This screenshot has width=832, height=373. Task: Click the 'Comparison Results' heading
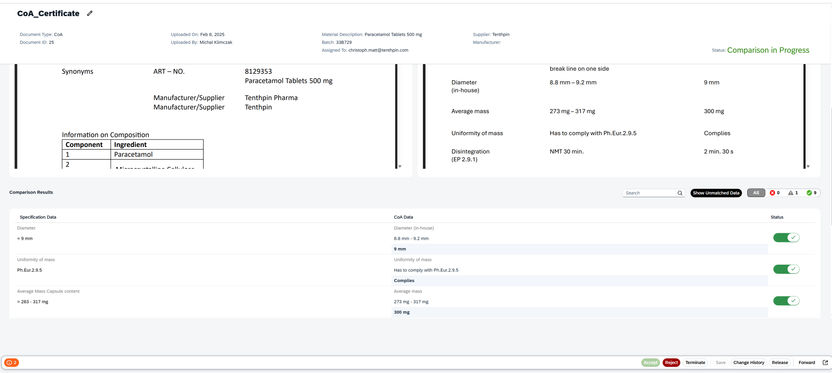(x=31, y=192)
